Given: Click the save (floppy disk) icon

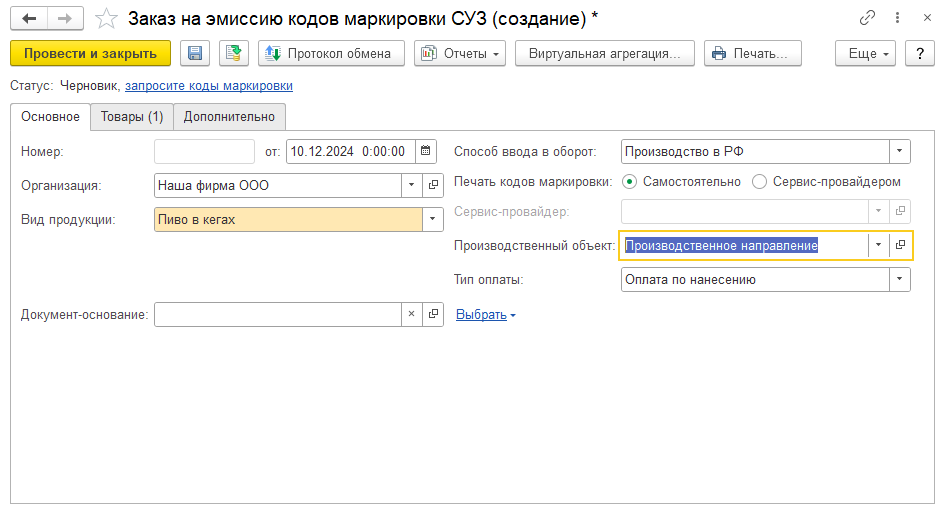Looking at the screenshot, I should click(195, 54).
